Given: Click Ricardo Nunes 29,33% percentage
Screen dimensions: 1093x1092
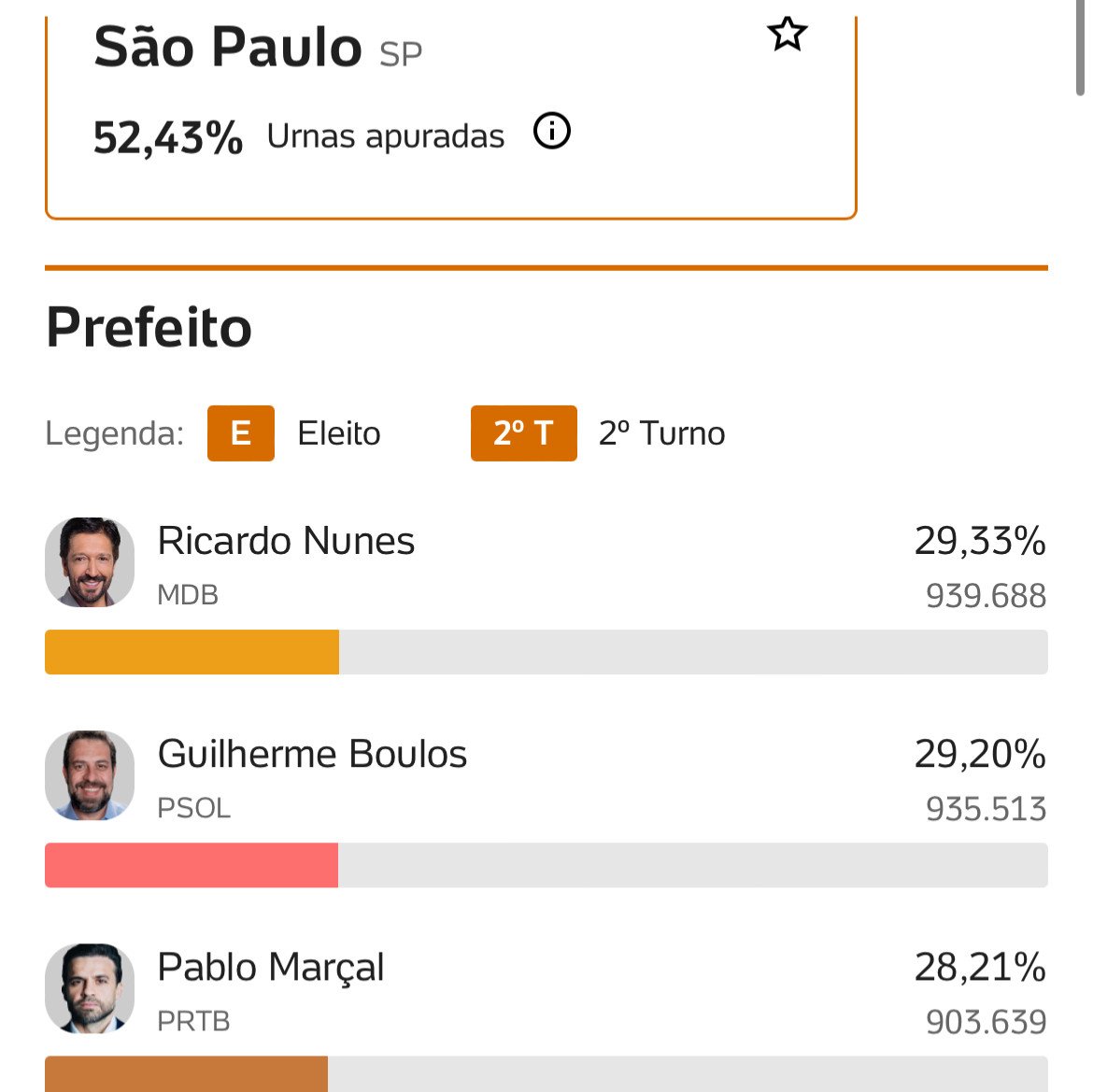Looking at the screenshot, I should (x=980, y=541).
